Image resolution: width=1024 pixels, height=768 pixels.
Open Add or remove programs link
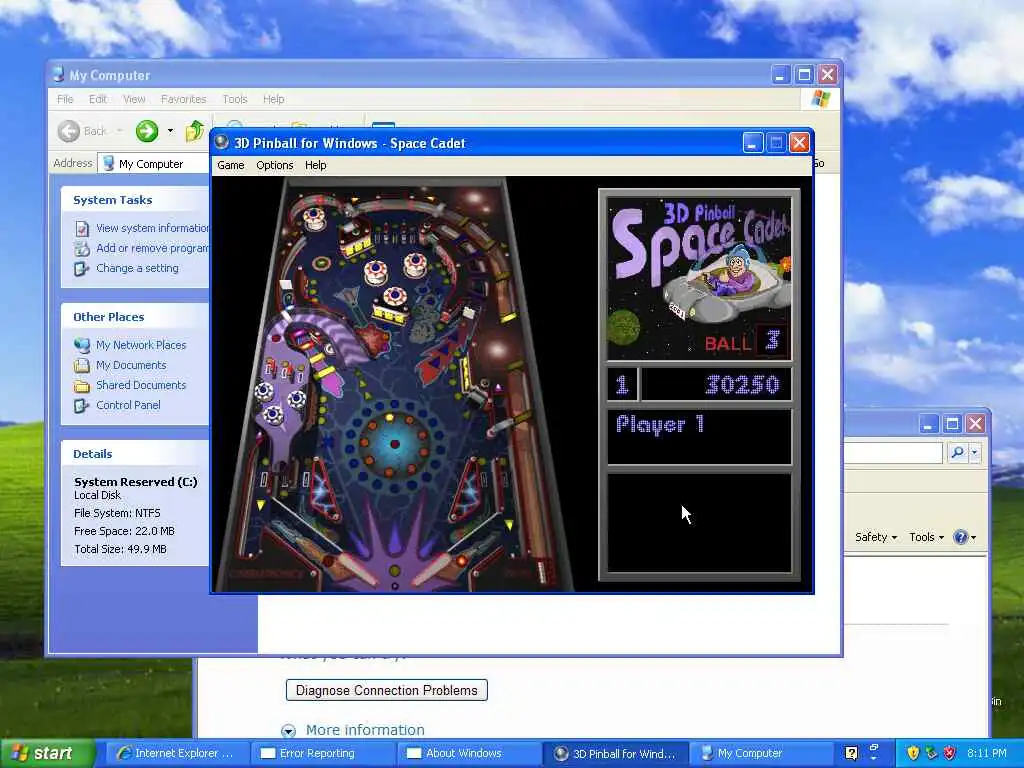[153, 248]
